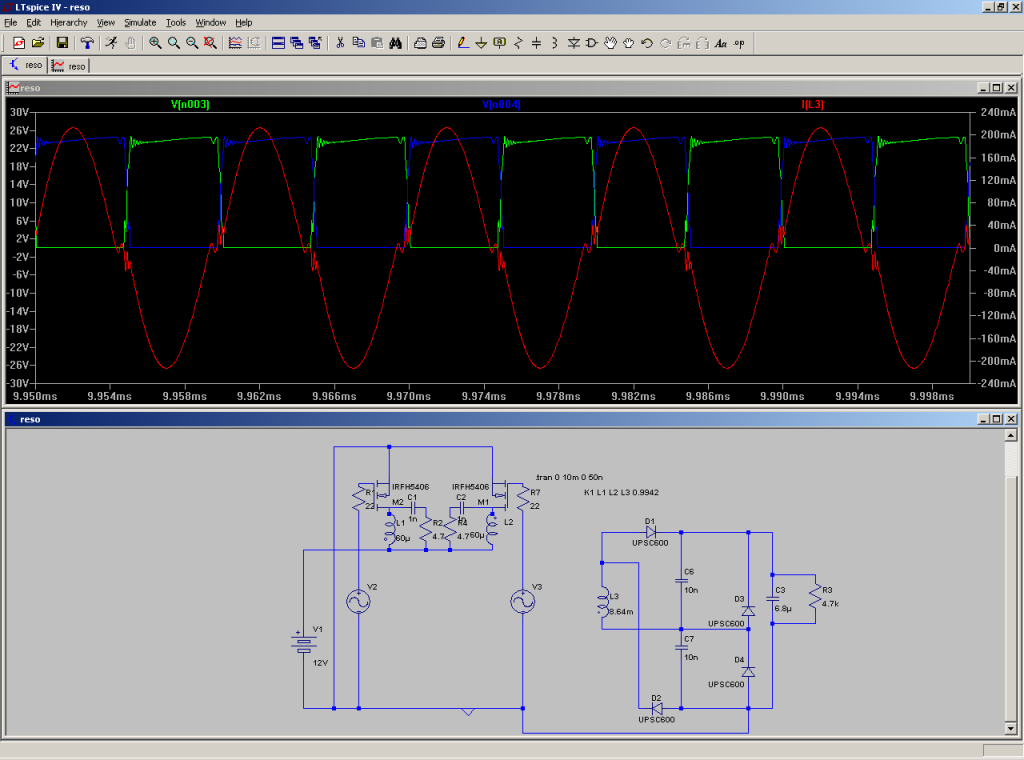Screen dimensions: 1024x760
Task: Open the Control Panel hammer icon
Action: click(87, 43)
